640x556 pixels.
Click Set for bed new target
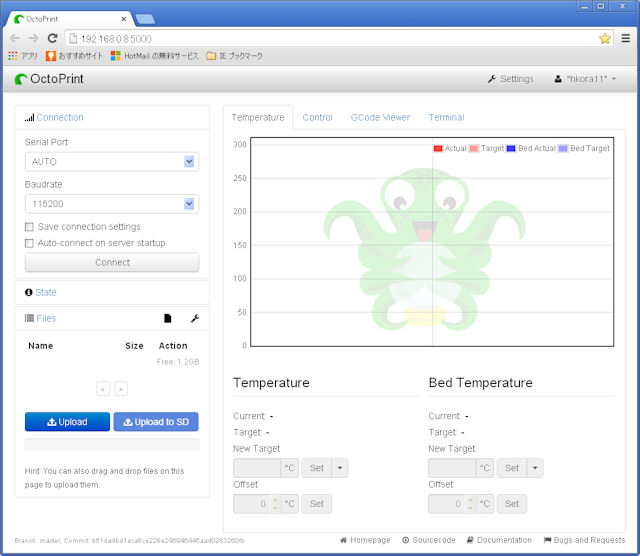click(512, 468)
